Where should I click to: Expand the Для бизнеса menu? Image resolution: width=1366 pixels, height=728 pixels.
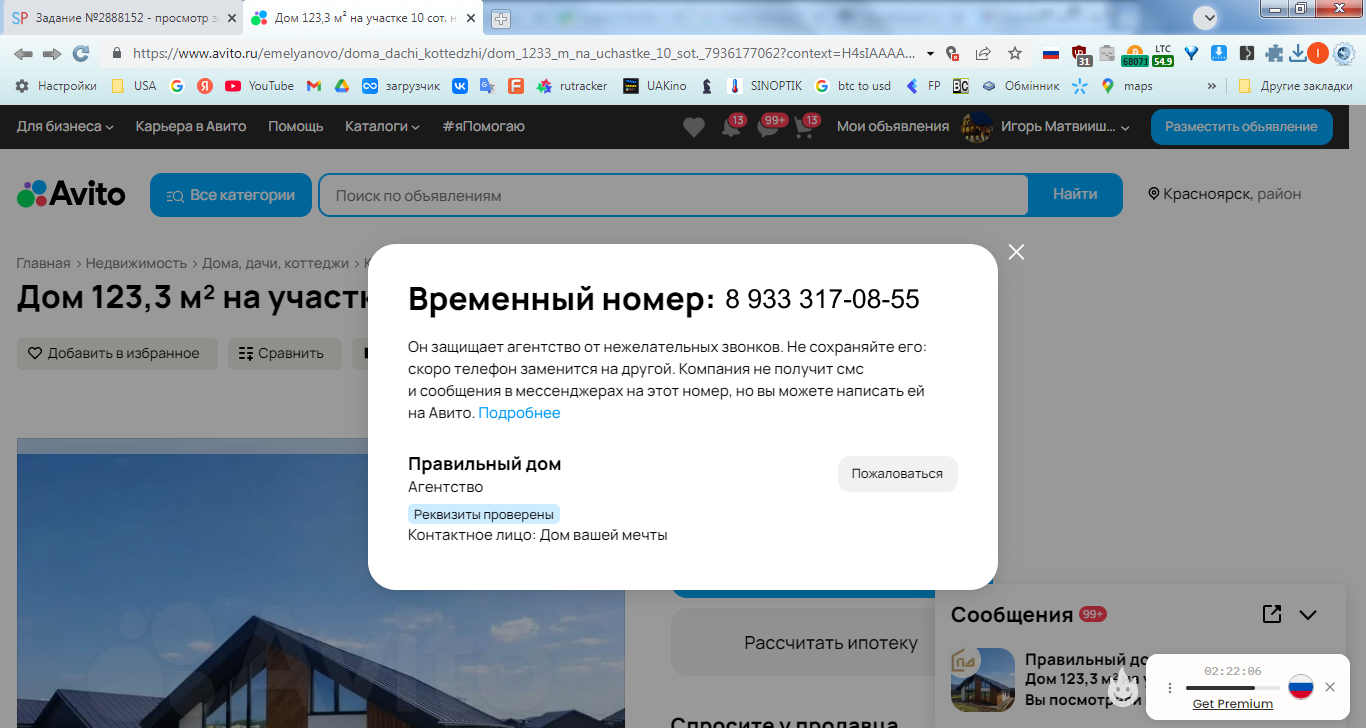click(x=65, y=126)
